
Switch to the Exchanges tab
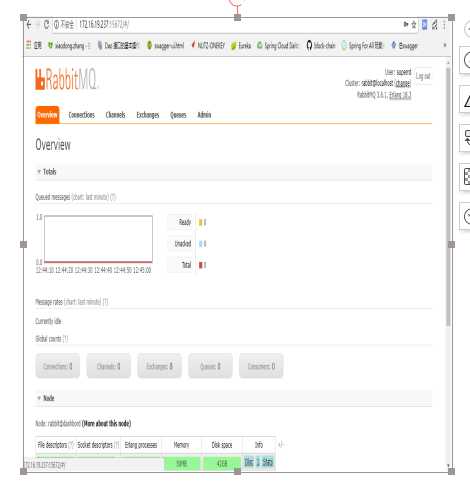pyautogui.click(x=148, y=115)
